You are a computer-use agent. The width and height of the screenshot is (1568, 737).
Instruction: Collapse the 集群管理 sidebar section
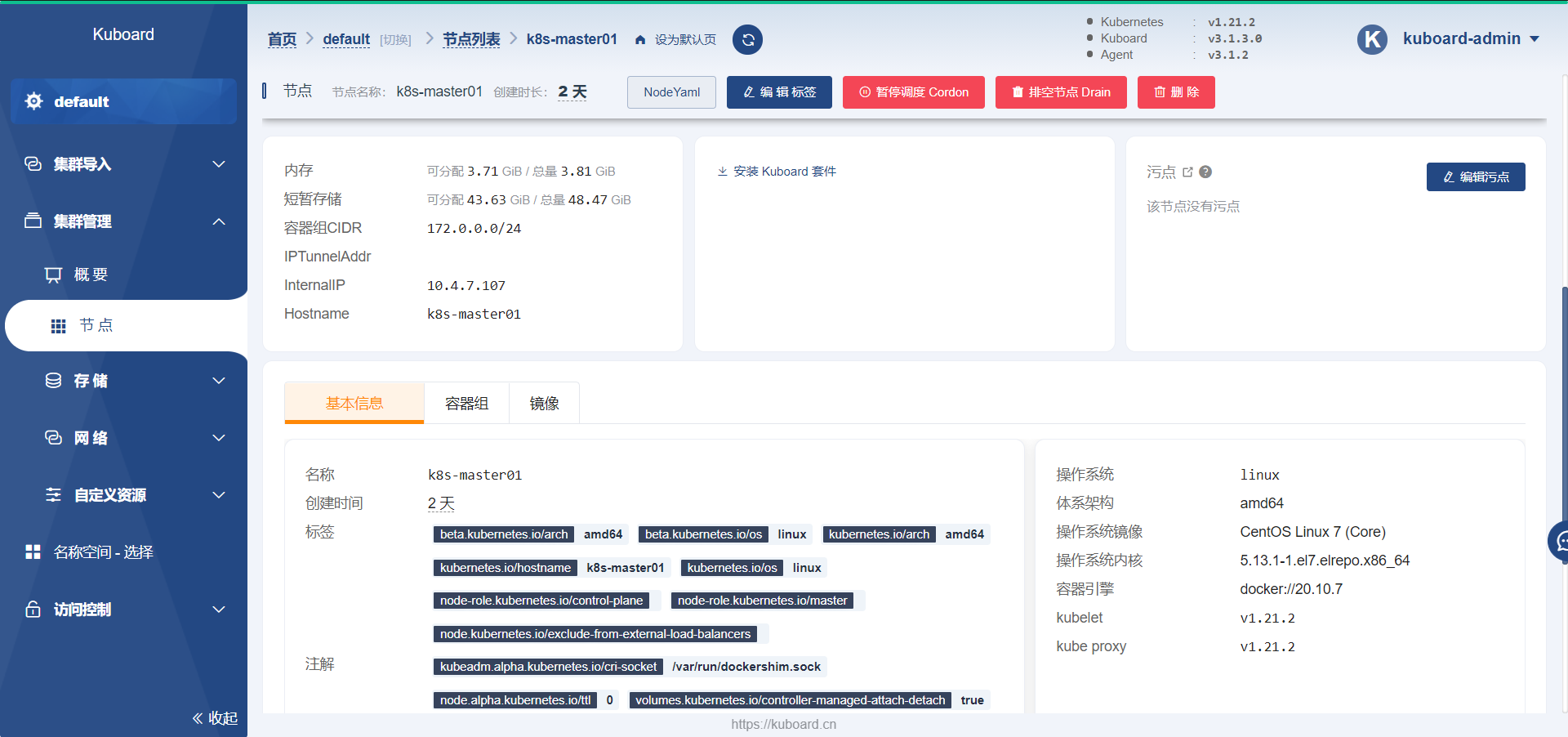point(218,221)
